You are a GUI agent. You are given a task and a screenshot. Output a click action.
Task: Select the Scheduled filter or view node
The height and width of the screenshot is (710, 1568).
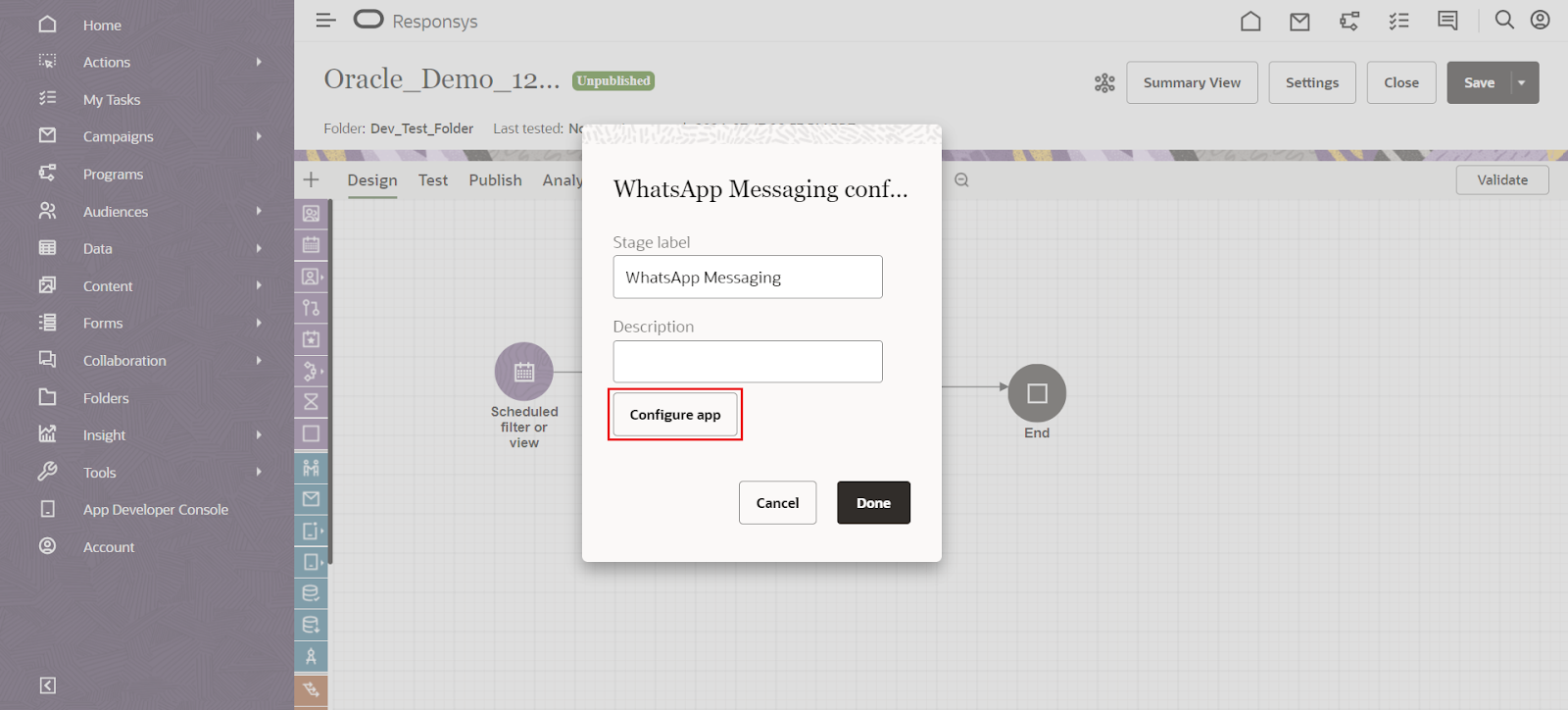tap(524, 372)
